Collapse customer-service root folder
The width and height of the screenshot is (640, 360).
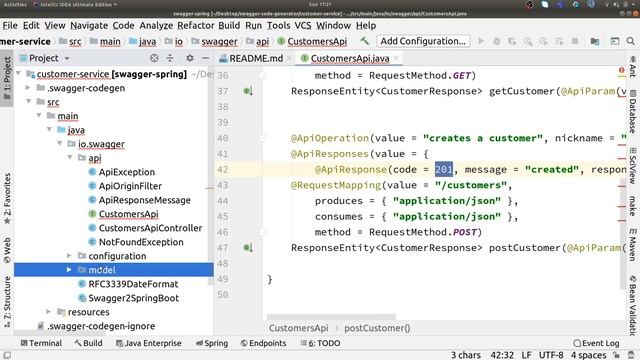[x=19, y=74]
